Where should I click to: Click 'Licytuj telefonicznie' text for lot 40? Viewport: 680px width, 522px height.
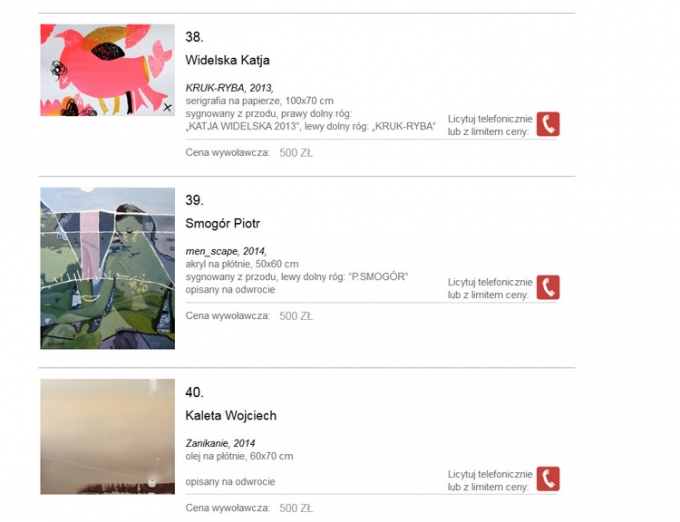pyautogui.click(x=490, y=474)
